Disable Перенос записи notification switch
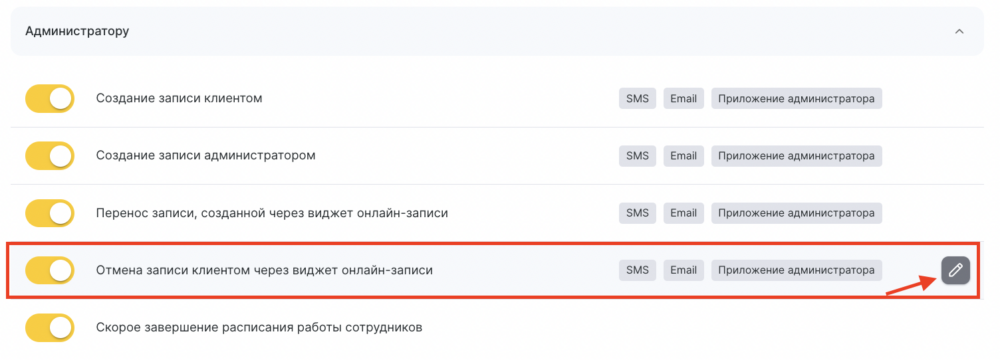The image size is (1000, 360). (x=50, y=213)
